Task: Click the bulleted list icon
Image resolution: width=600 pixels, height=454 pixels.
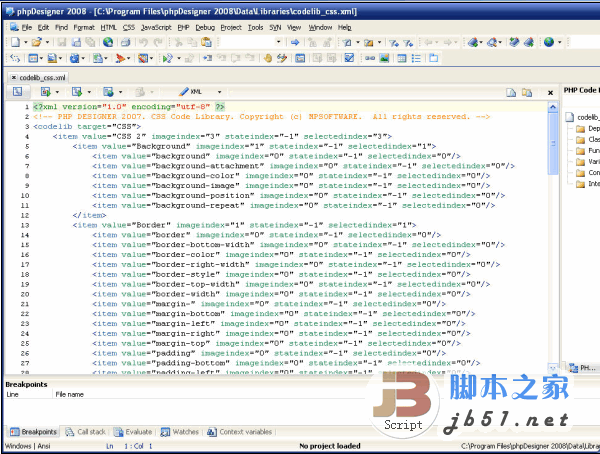Action: coord(416,58)
